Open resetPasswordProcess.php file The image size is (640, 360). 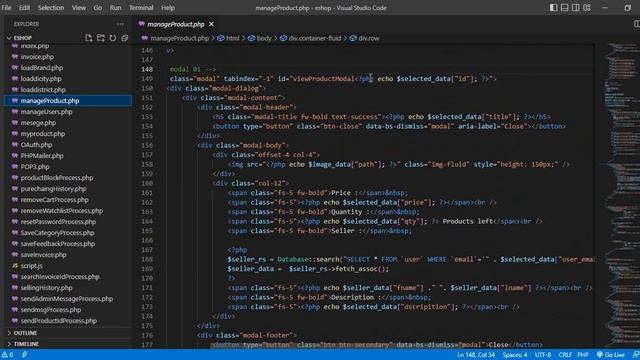tap(58, 222)
